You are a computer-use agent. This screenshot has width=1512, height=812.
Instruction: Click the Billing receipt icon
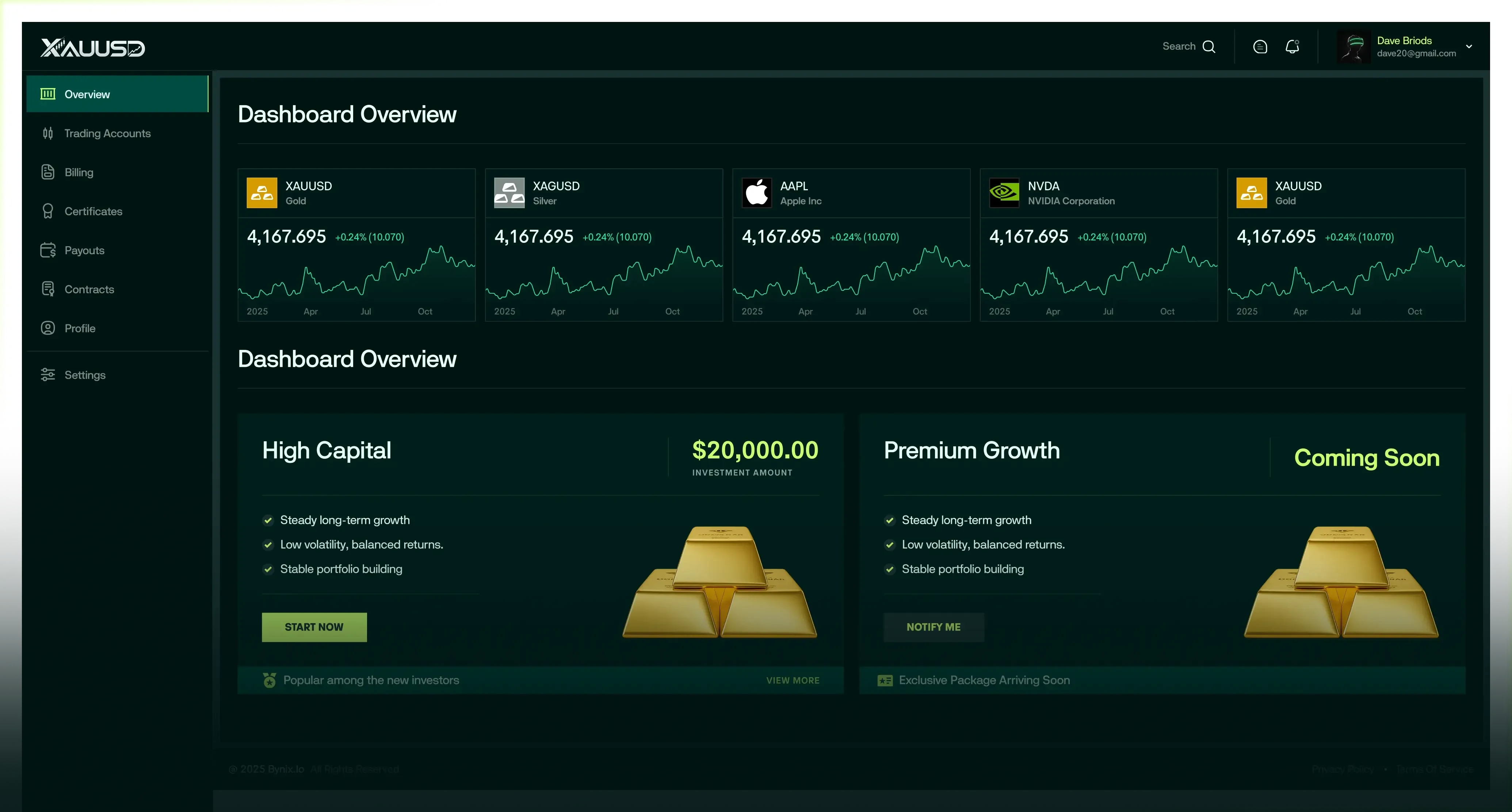pyautogui.click(x=48, y=172)
